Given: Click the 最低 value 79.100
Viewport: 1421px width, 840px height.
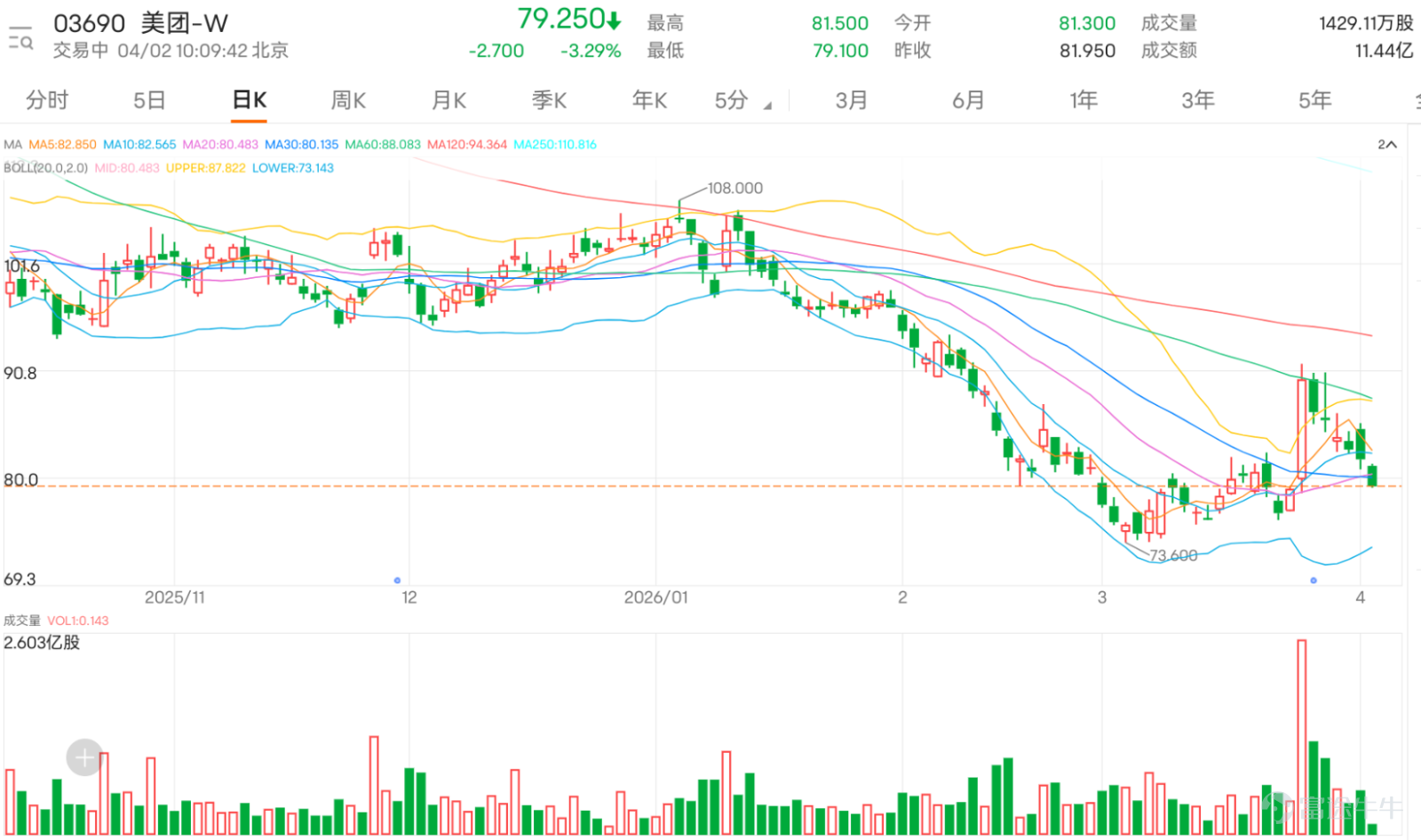Looking at the screenshot, I should coord(840,51).
